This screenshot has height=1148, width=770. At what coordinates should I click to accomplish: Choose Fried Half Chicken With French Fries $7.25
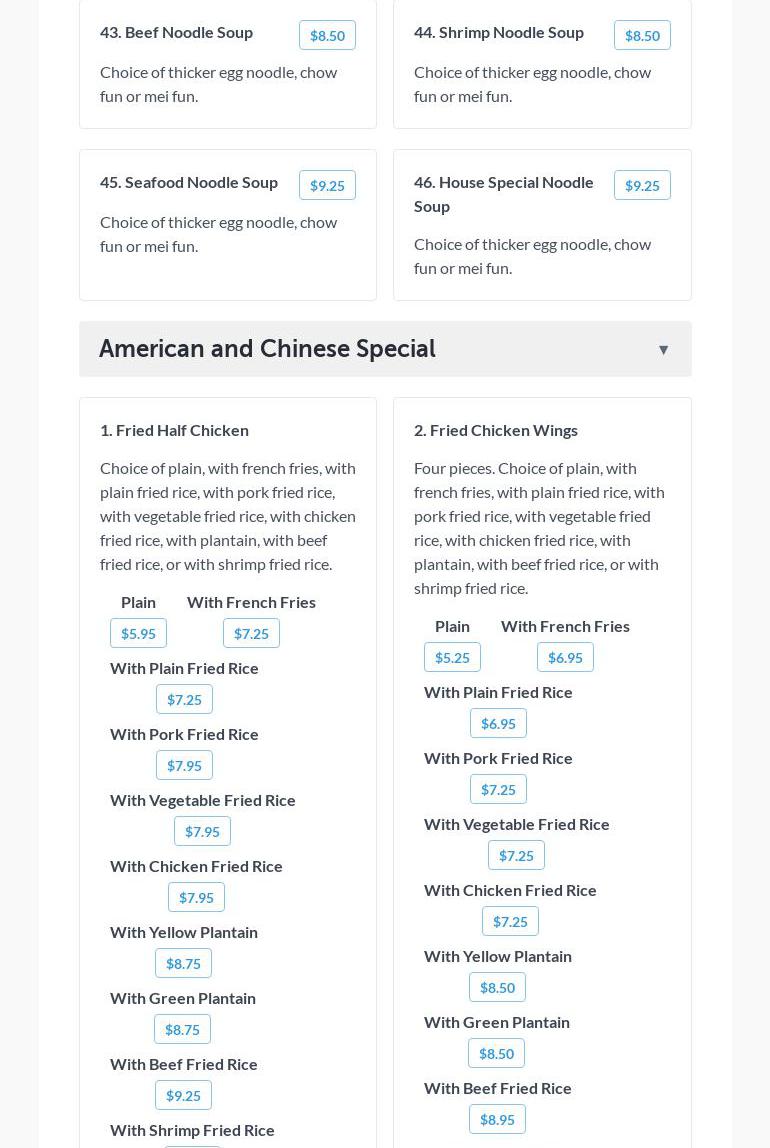pos(251,634)
